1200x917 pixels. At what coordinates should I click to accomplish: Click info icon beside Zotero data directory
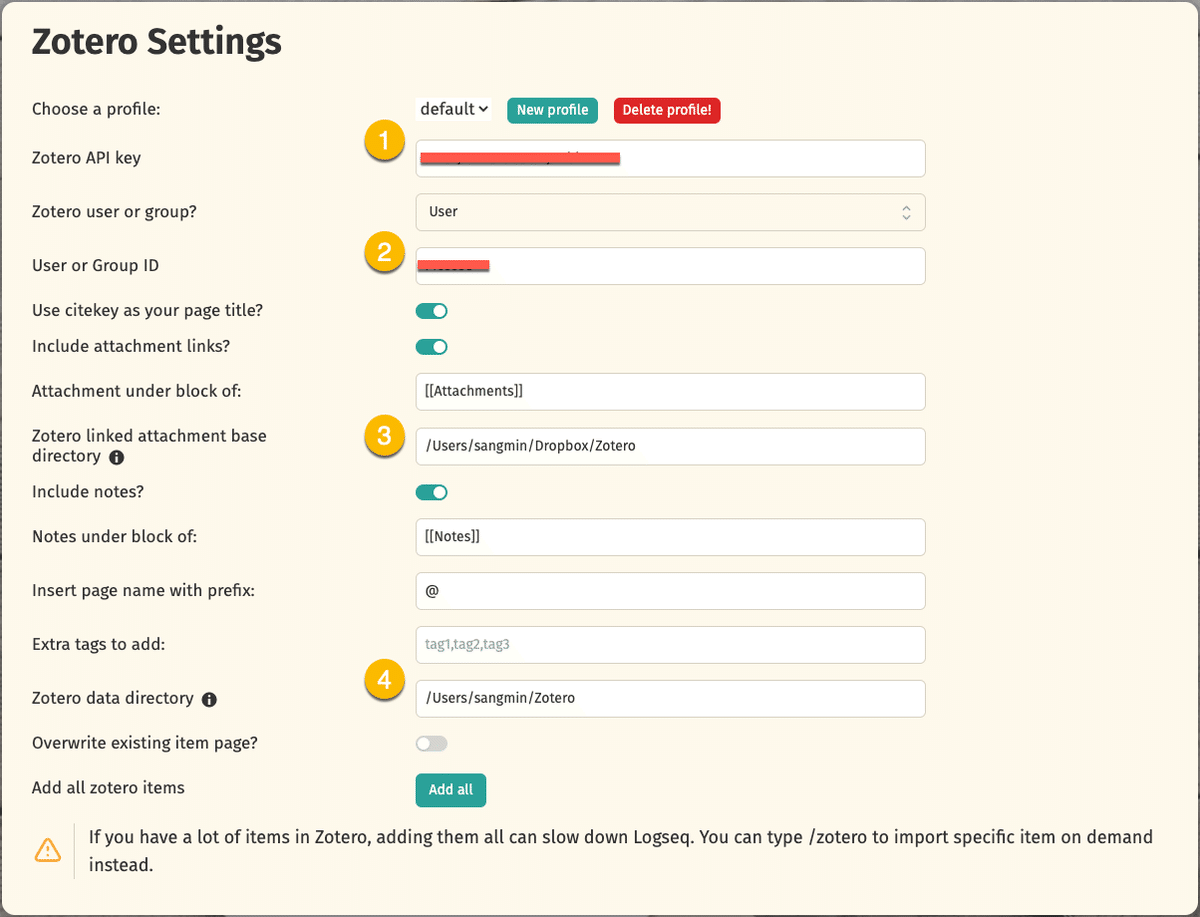click(x=209, y=699)
